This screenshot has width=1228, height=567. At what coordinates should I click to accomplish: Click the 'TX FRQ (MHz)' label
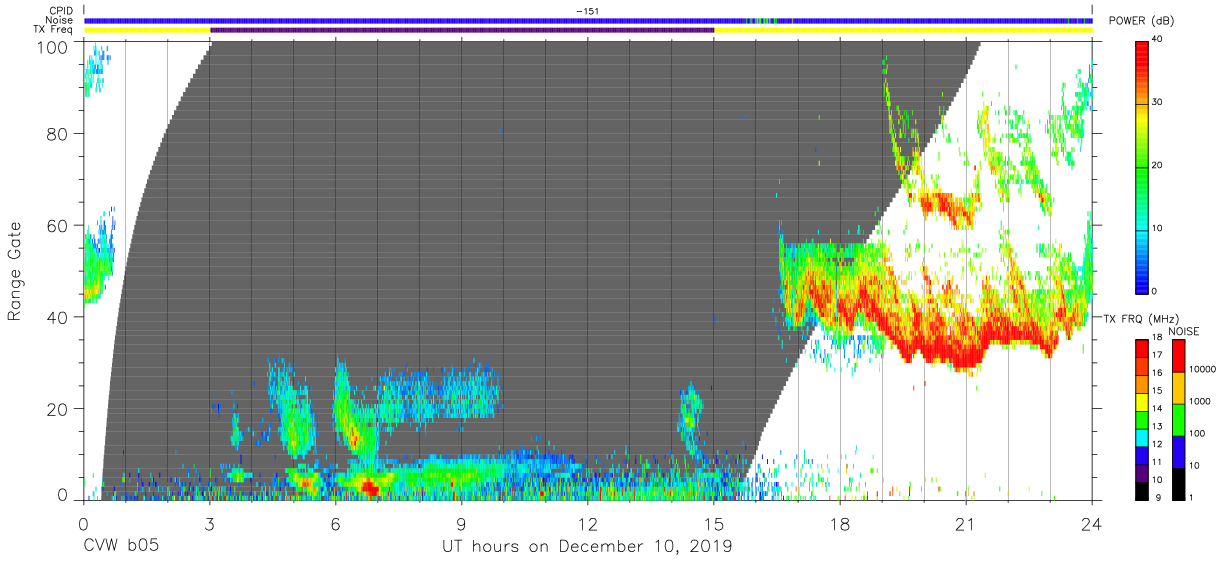click(x=1143, y=318)
